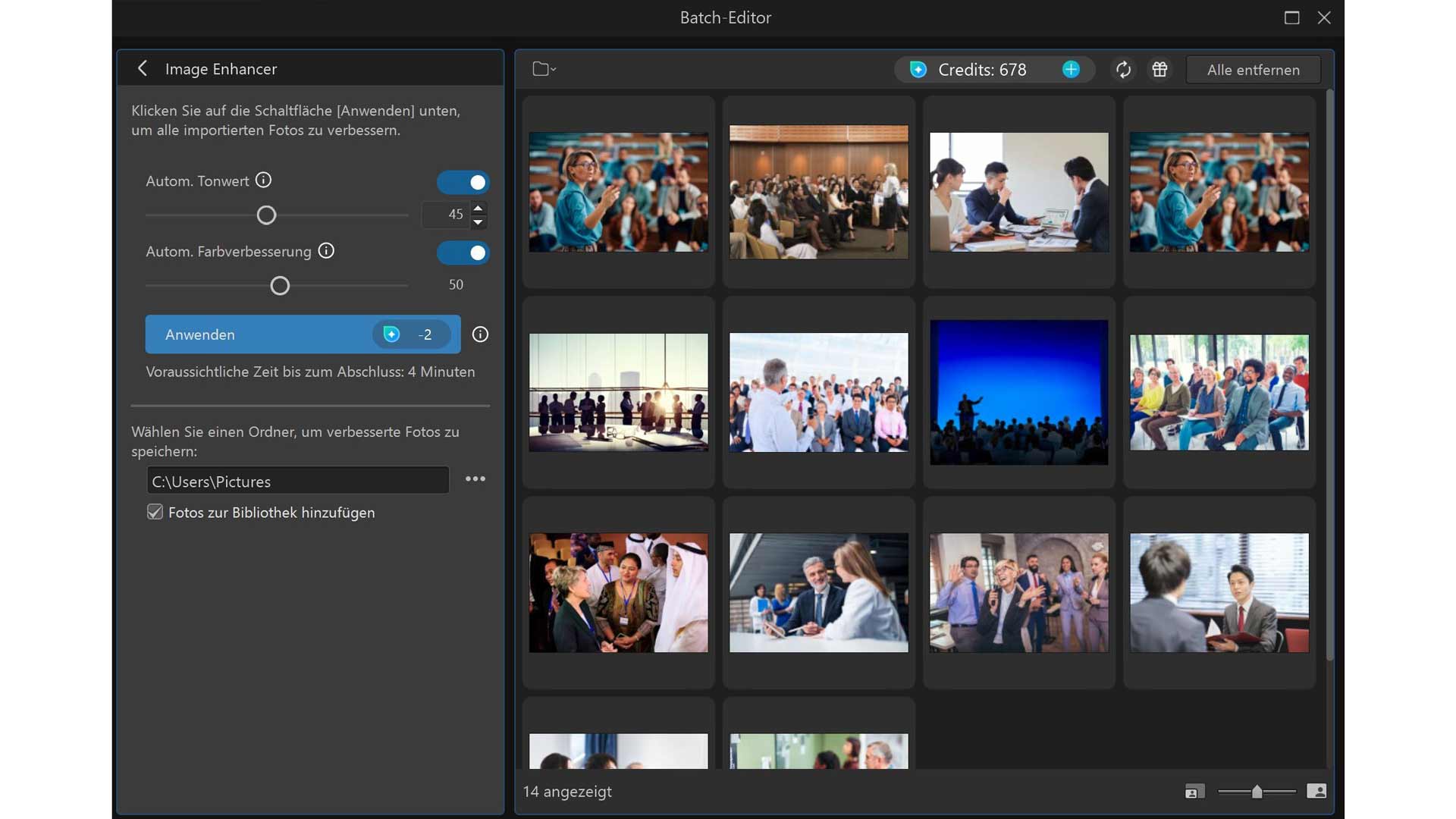Click the thumbnail size slider handle
Image resolution: width=1456 pixels, height=819 pixels.
1257,791
